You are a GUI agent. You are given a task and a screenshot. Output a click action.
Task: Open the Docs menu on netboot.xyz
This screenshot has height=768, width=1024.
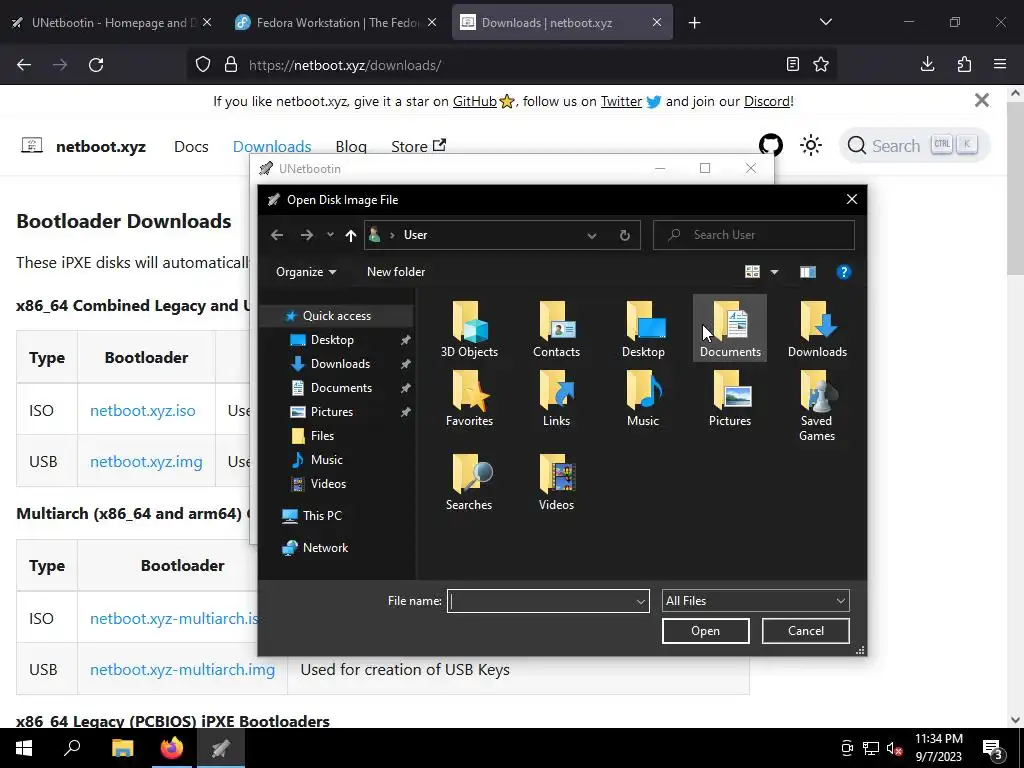[x=191, y=146]
